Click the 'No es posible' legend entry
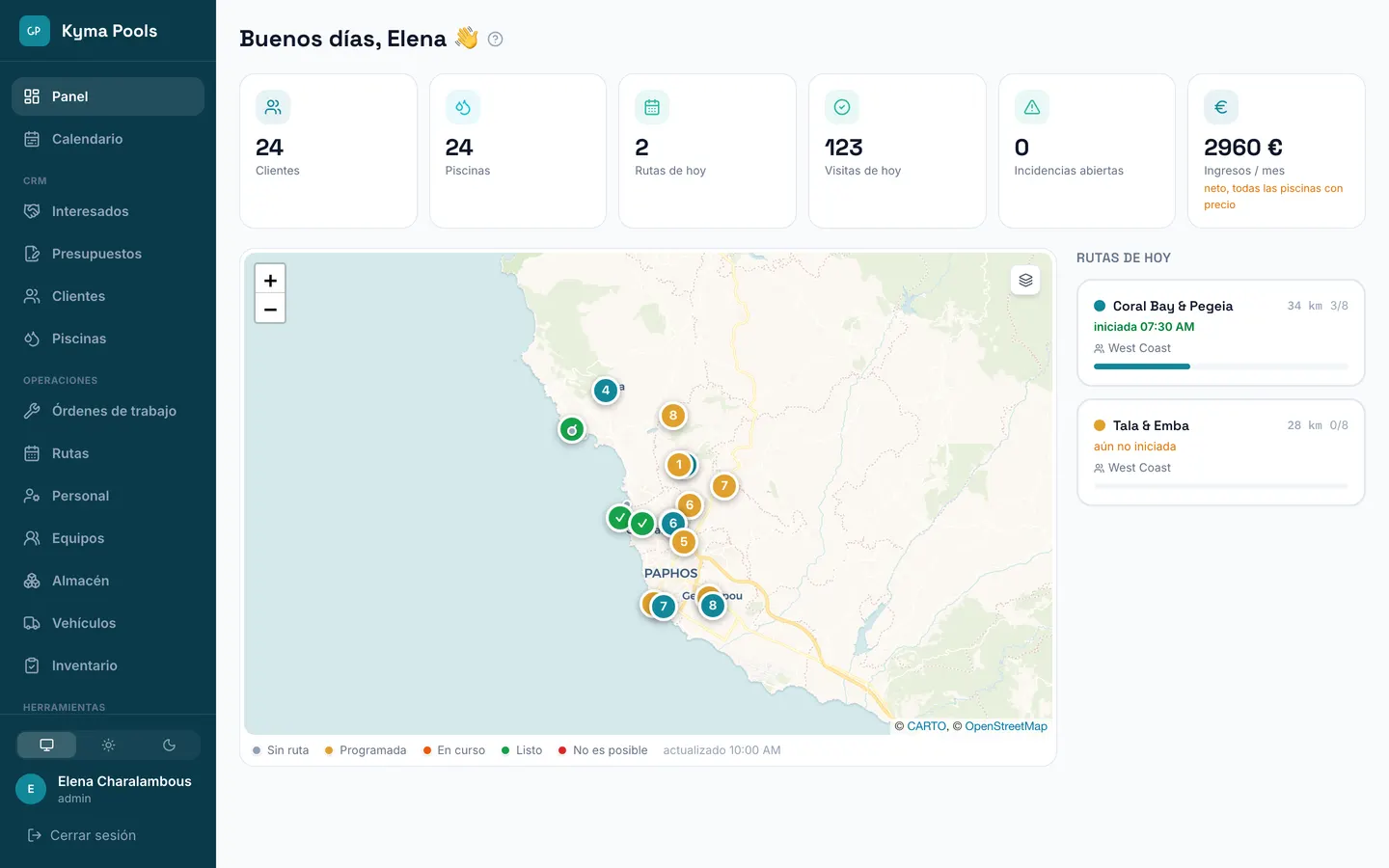The height and width of the screenshot is (868, 1389). (603, 750)
